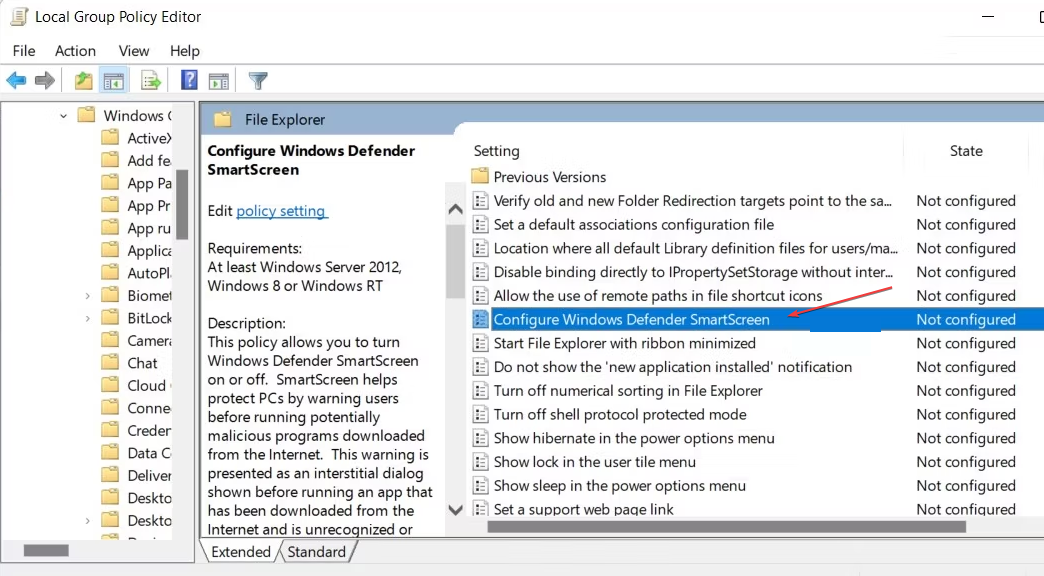Click description pane scroll down arrow
Image resolution: width=1044 pixels, height=576 pixels.
455,510
